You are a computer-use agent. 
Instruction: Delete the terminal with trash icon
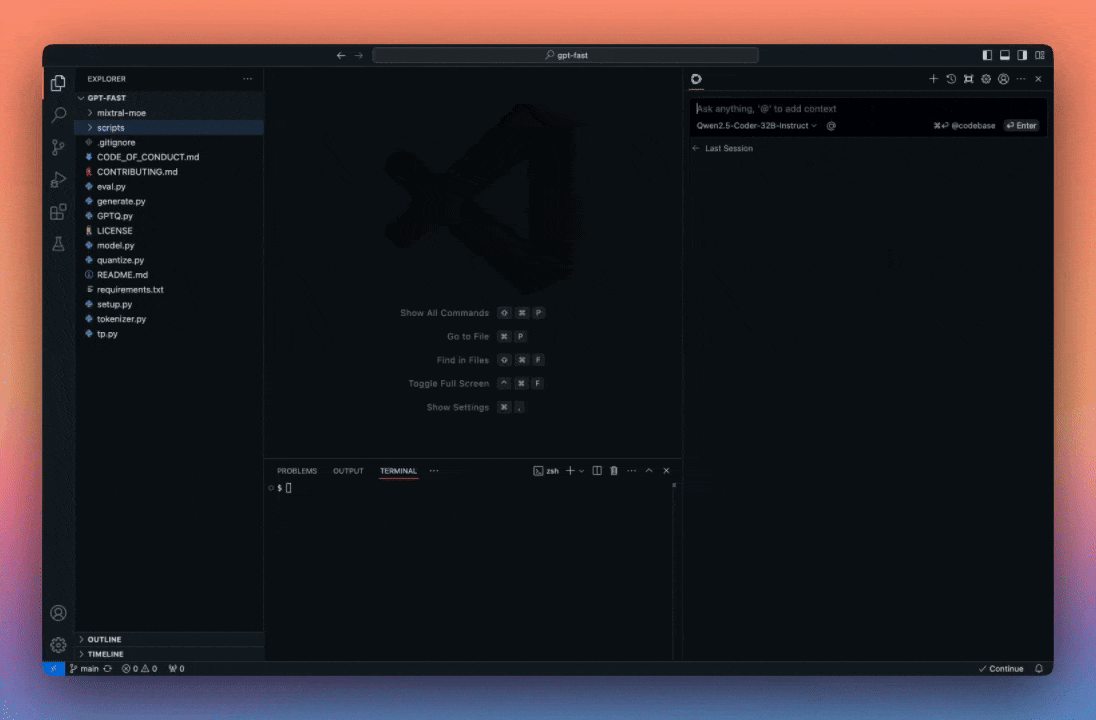614,471
